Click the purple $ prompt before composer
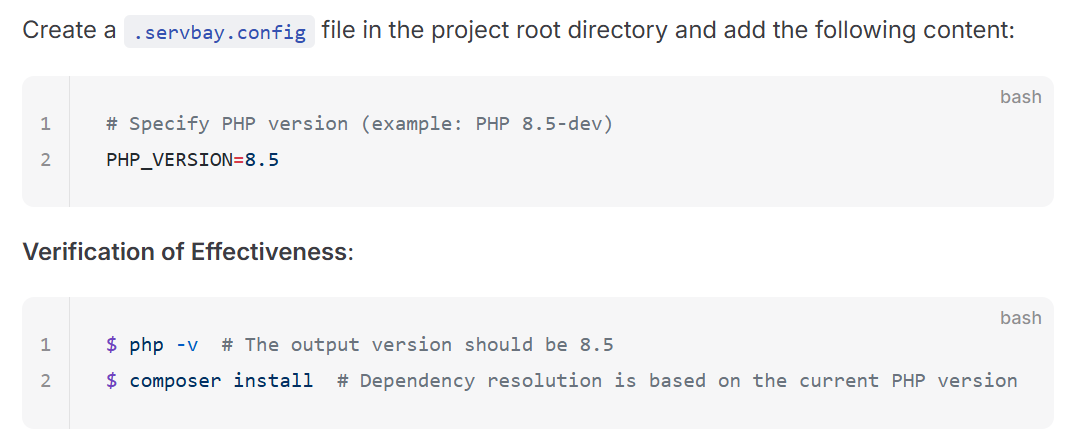The image size is (1065, 443). (111, 380)
